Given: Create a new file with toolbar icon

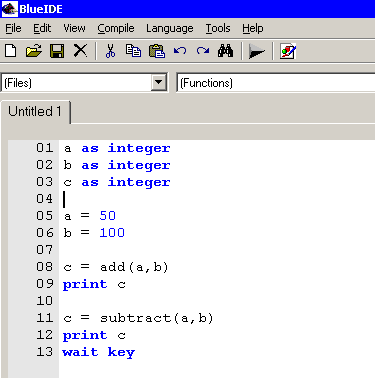Looking at the screenshot, I should pyautogui.click(x=11, y=51).
